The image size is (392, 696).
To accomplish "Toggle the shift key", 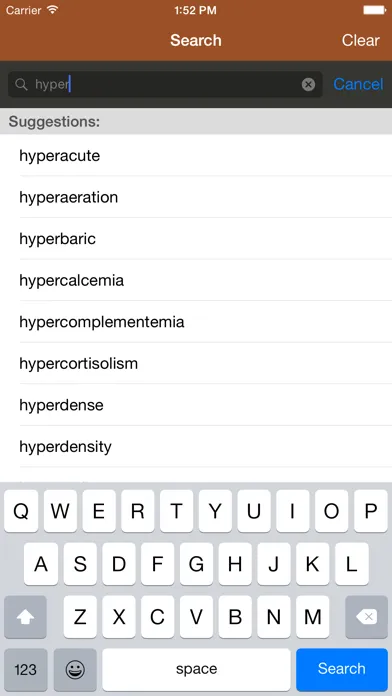I will point(25,617).
